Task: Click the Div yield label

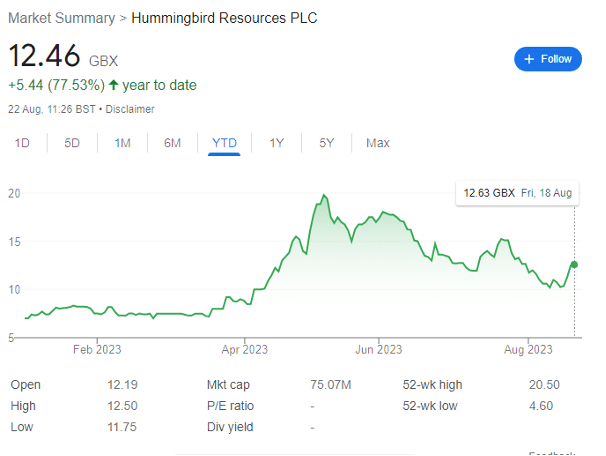Action: pos(230,427)
